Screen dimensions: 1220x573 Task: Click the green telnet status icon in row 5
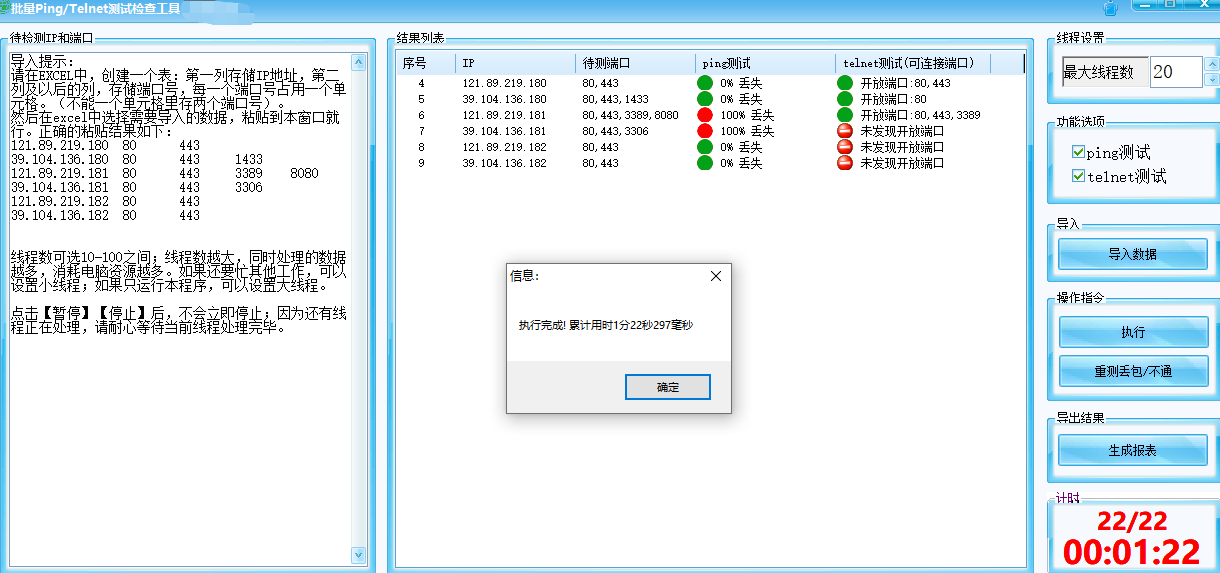[x=845, y=100]
